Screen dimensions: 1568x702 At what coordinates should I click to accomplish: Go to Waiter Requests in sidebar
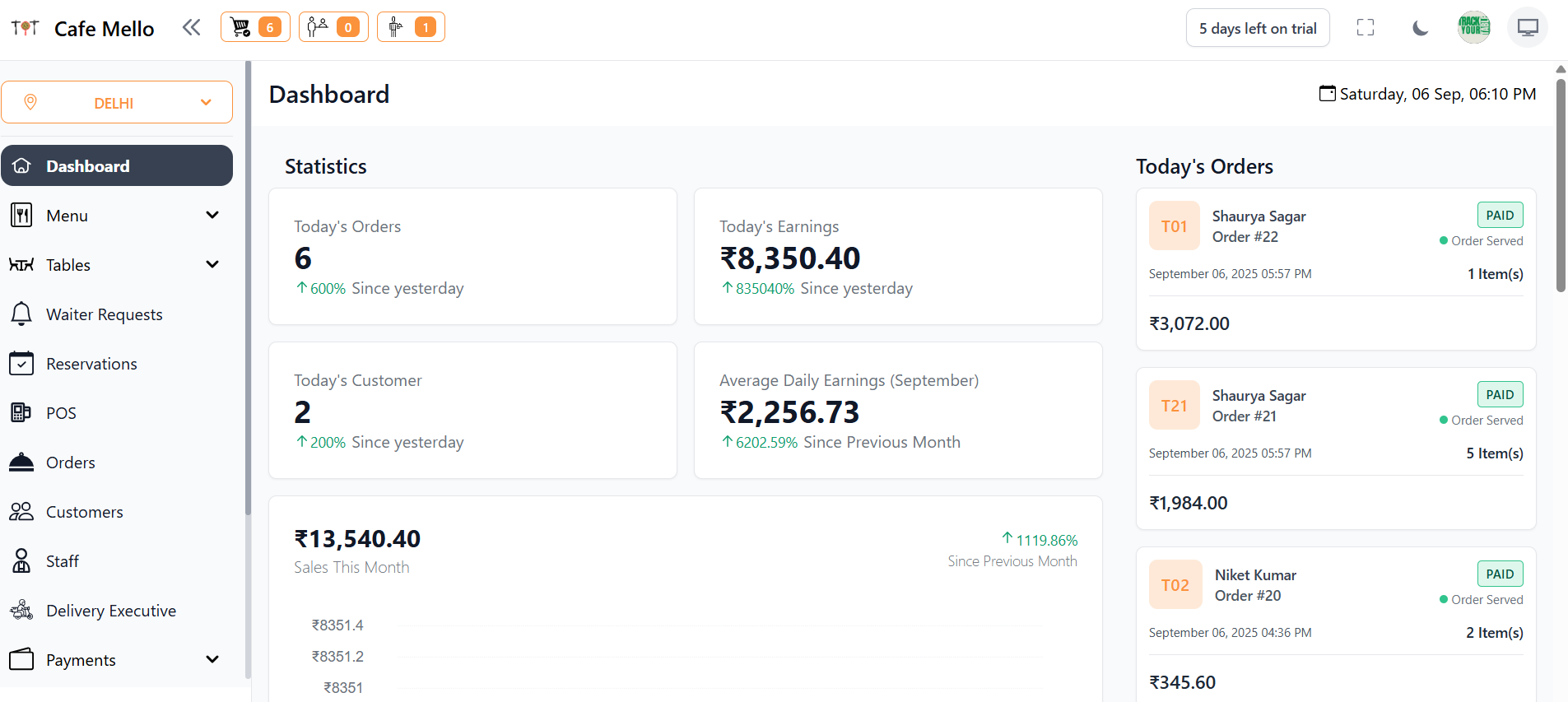[x=104, y=314]
